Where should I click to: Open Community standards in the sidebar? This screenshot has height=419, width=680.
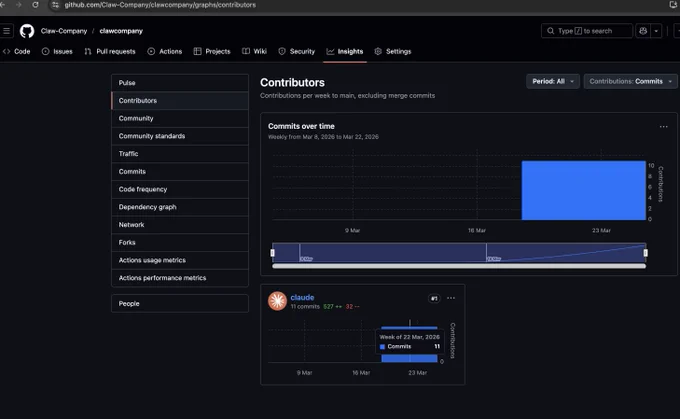(x=180, y=136)
